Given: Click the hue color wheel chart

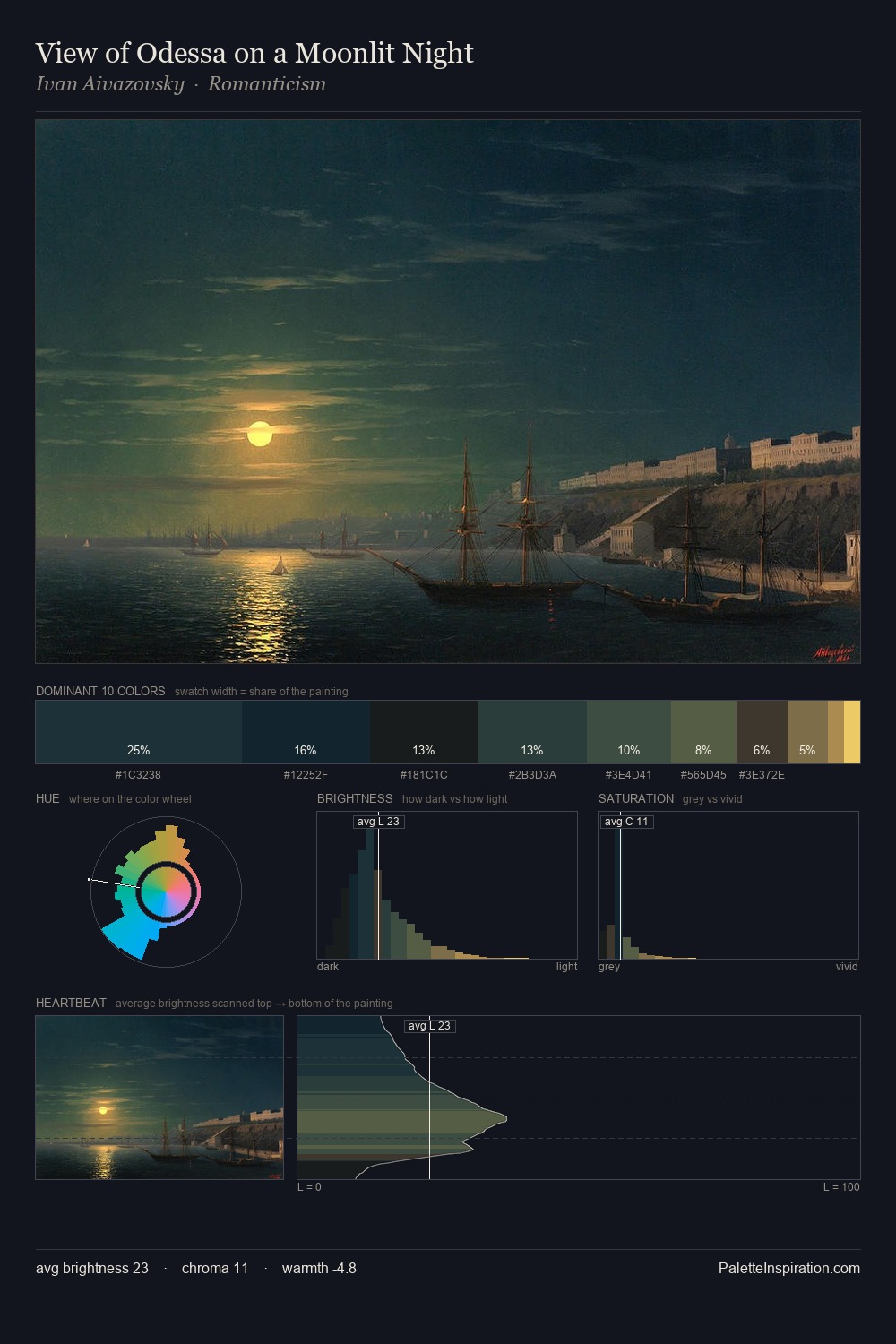Looking at the screenshot, I should pos(166,892).
